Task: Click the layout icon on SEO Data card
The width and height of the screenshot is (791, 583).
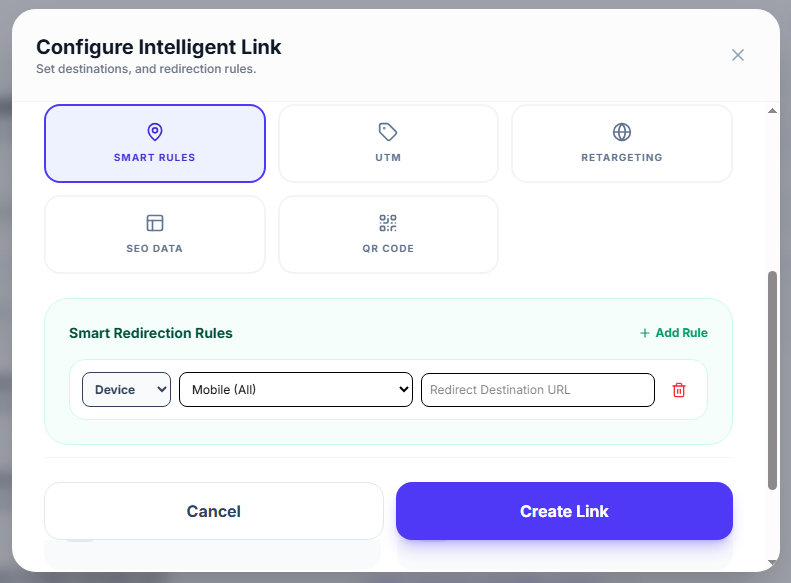Action: point(155,223)
